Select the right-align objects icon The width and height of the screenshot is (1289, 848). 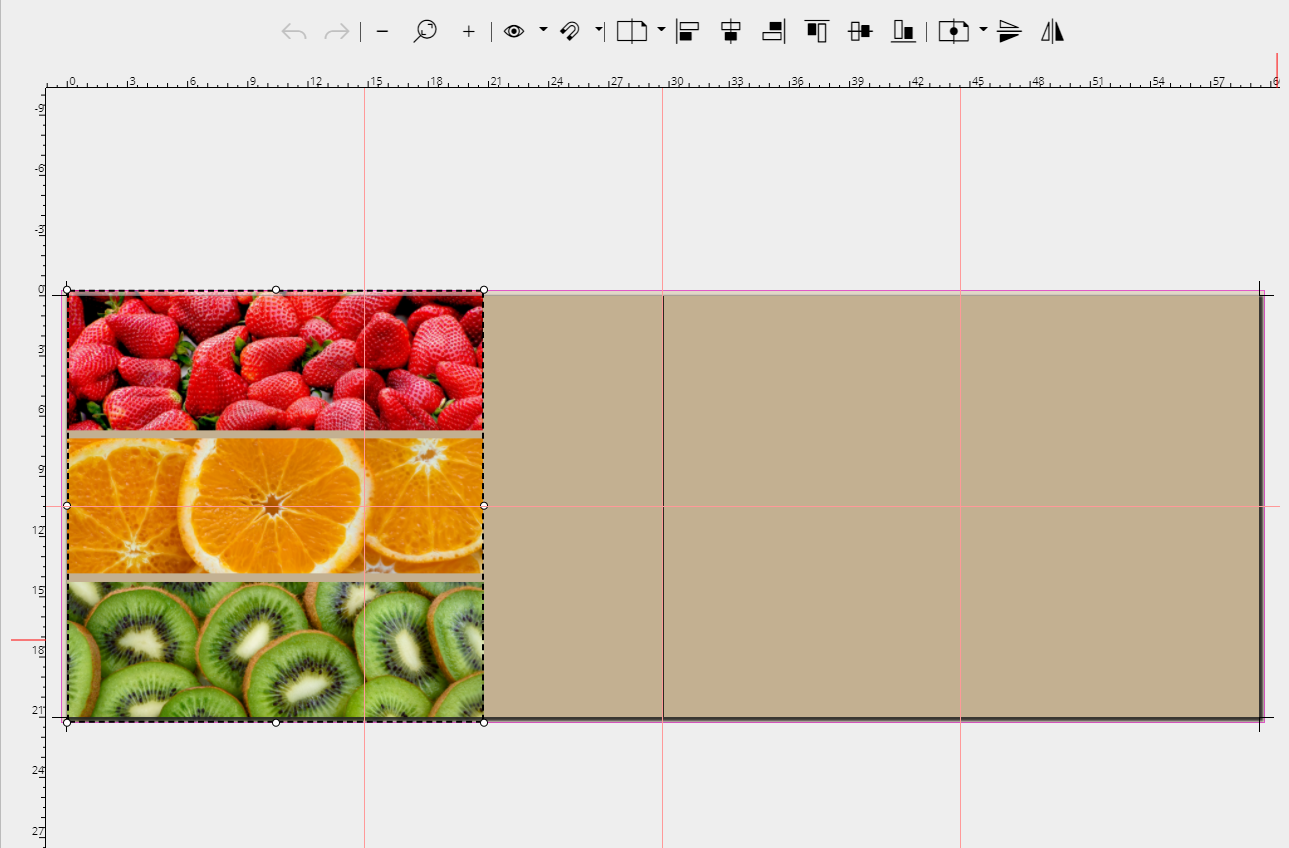(x=771, y=31)
